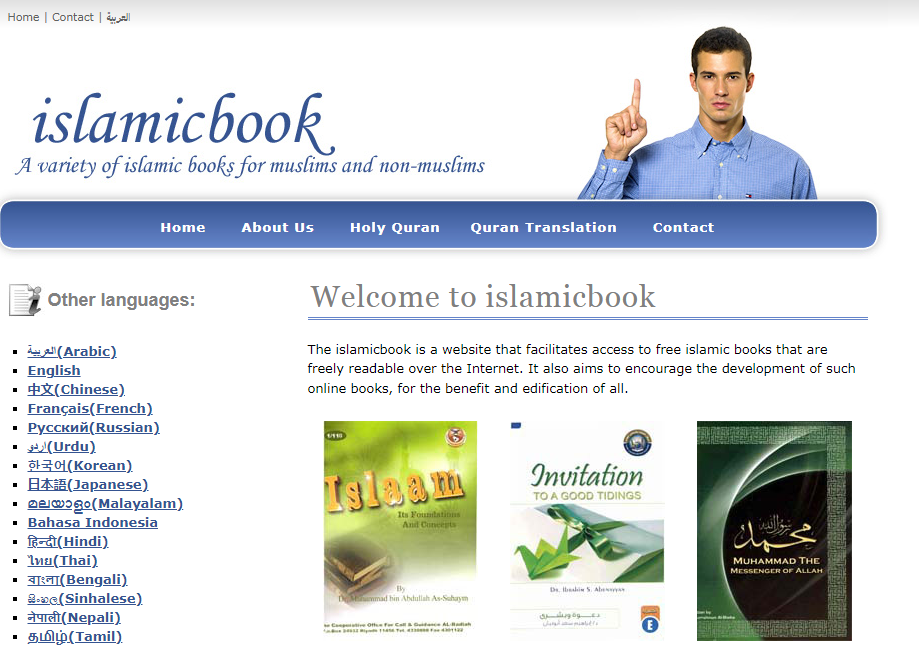The image size is (919, 647).
Task: Choose Français(French) from the language list
Action: click(x=89, y=408)
